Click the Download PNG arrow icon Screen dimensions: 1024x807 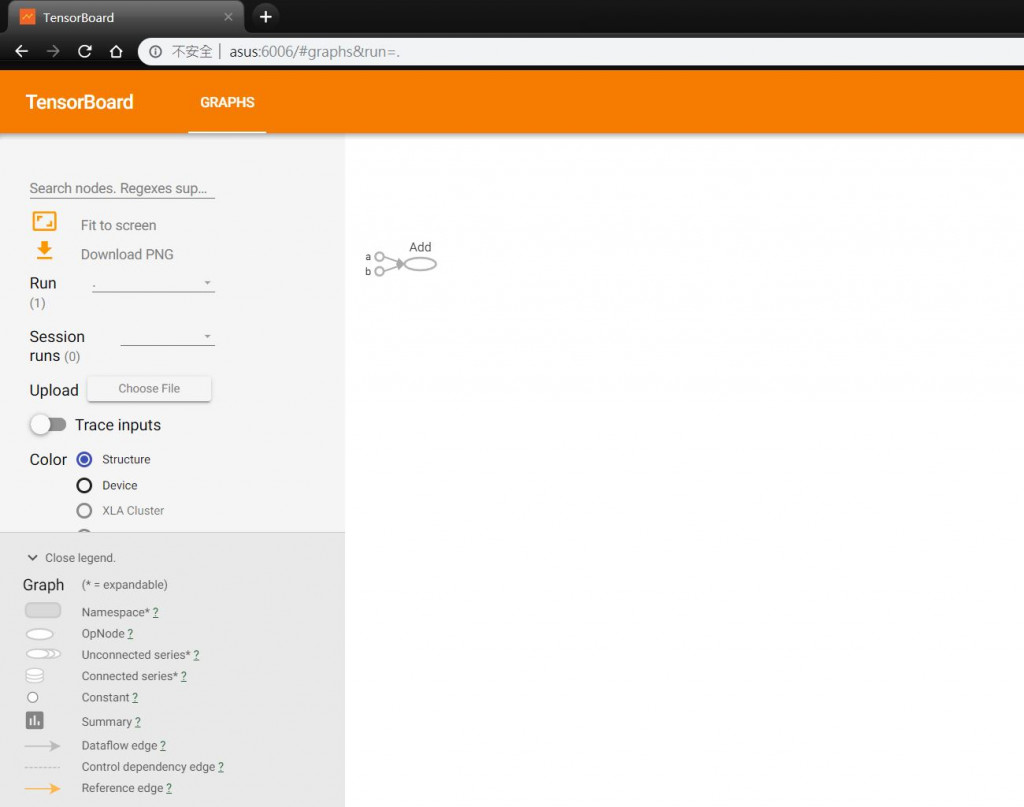click(x=44, y=251)
